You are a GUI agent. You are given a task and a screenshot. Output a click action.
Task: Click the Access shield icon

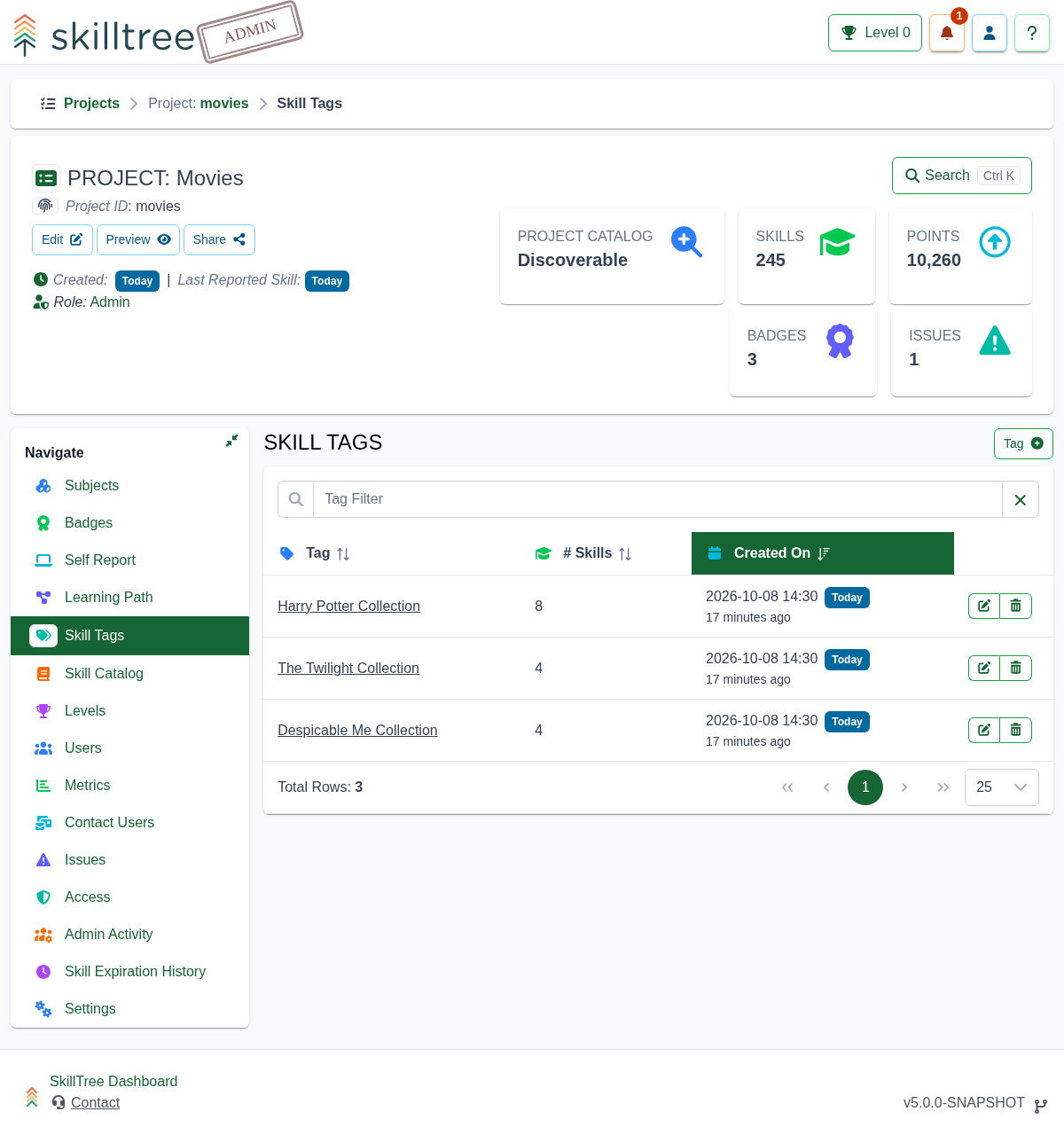click(x=43, y=897)
